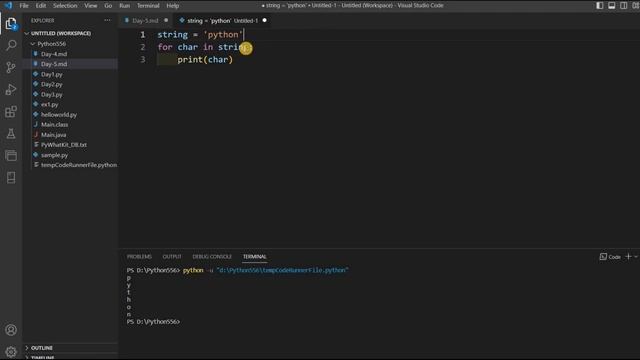Viewport: 640px width, 360px height.
Task: Toggle the primary side bar layout icon
Action: point(600,6)
